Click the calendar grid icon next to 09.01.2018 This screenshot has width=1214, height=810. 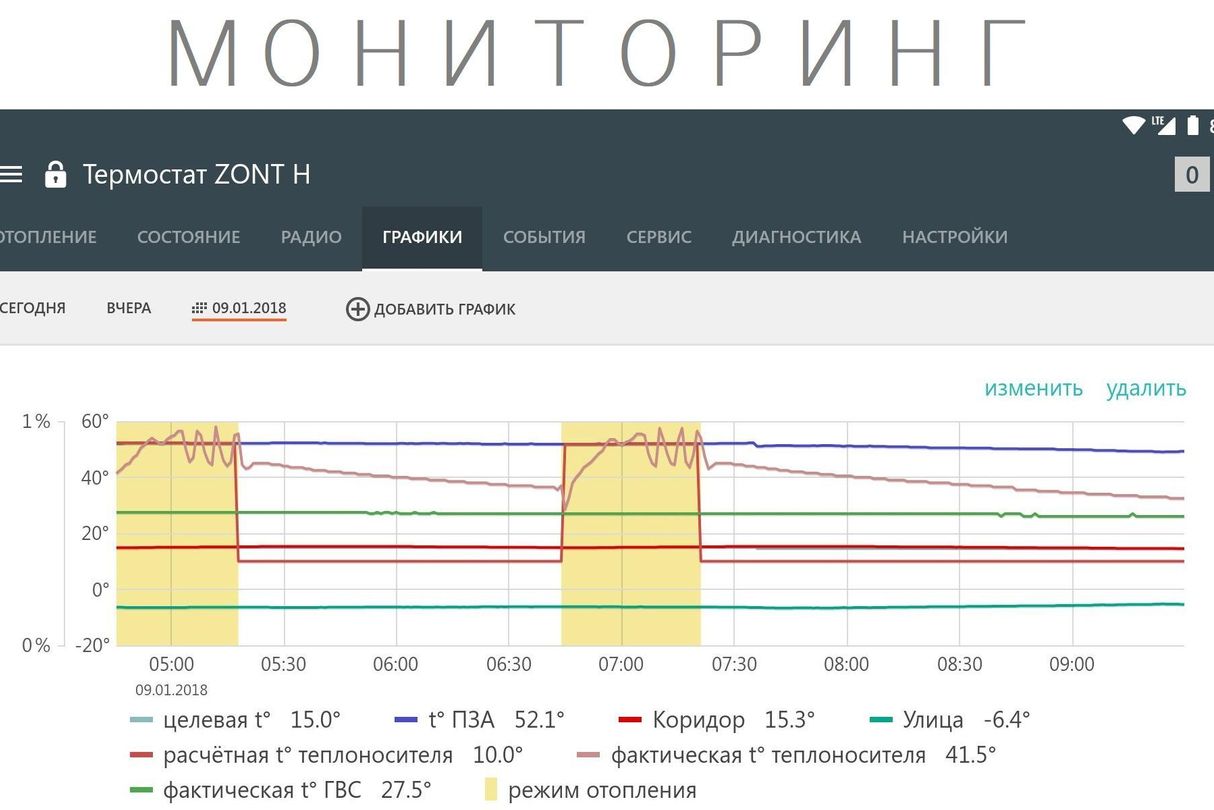200,308
